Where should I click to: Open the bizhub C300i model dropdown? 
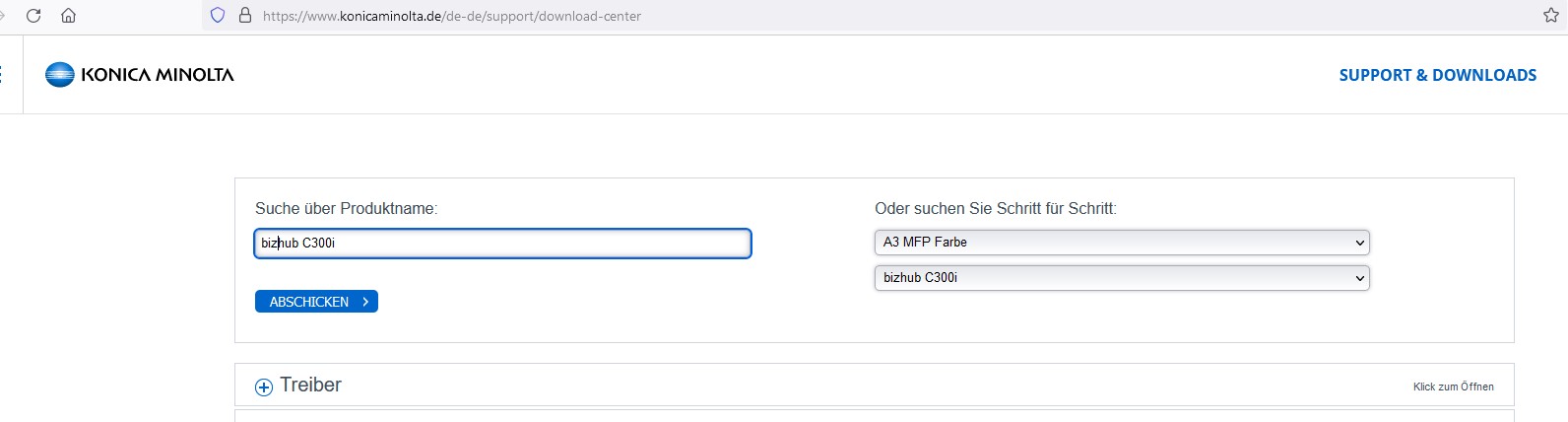click(1121, 278)
